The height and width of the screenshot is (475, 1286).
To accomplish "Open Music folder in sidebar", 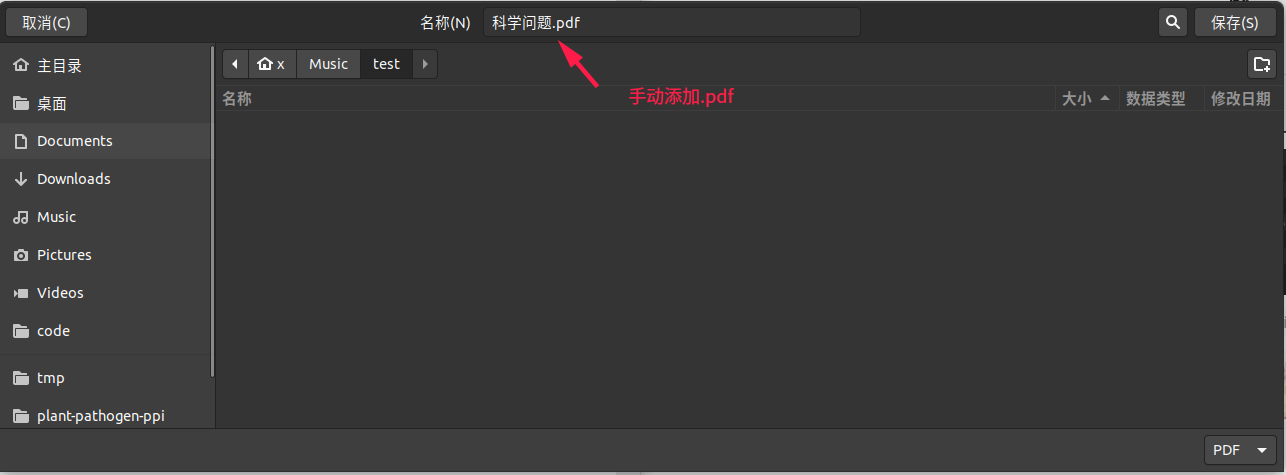I will 106,217.
